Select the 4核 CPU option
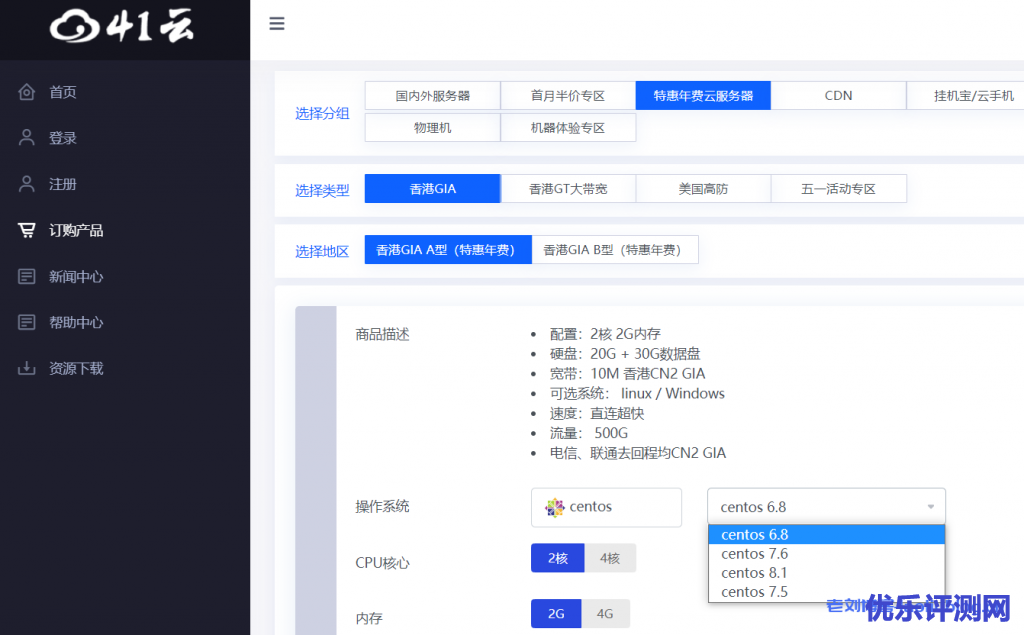 tap(609, 558)
